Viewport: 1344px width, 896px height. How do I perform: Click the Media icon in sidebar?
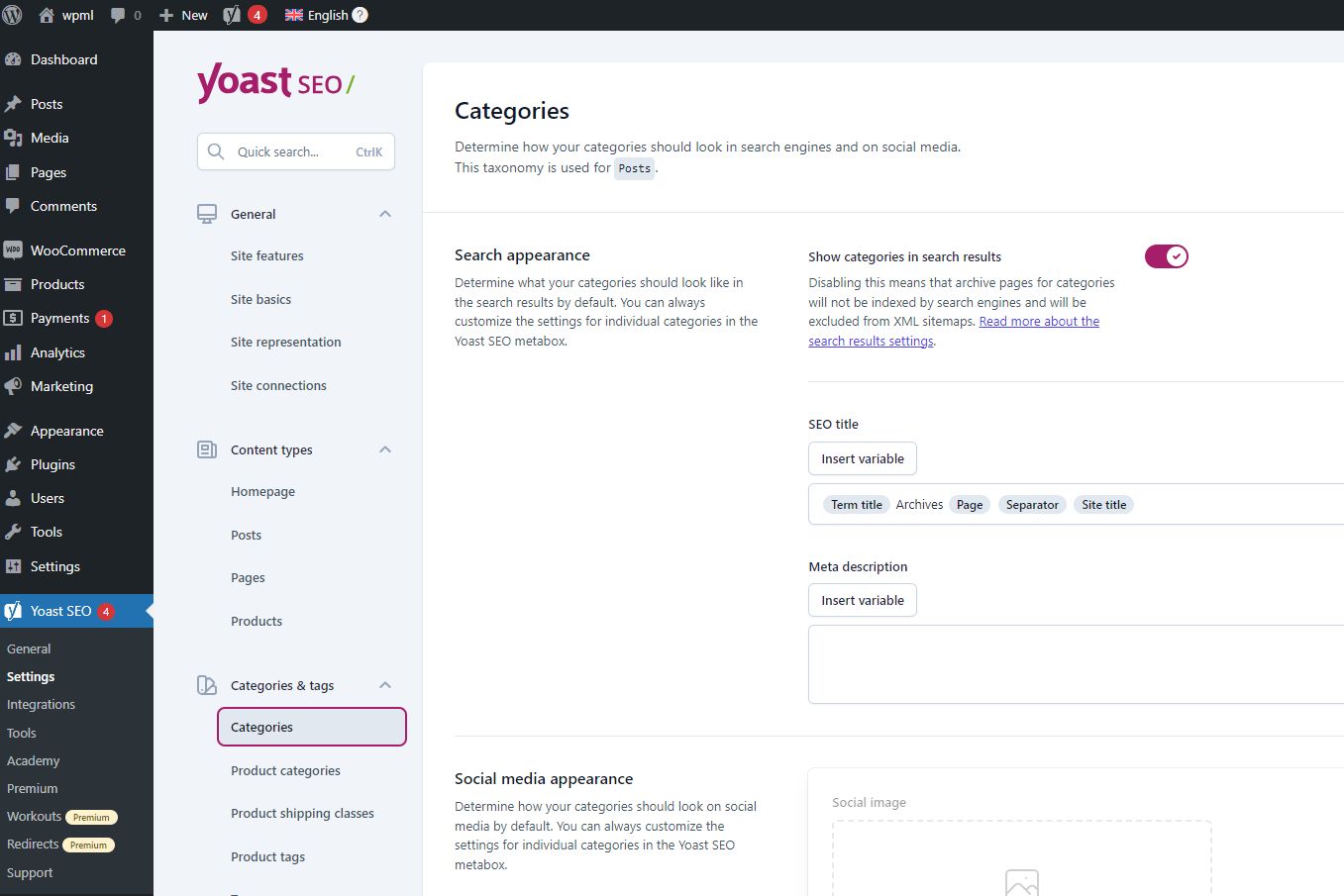pyautogui.click(x=13, y=138)
